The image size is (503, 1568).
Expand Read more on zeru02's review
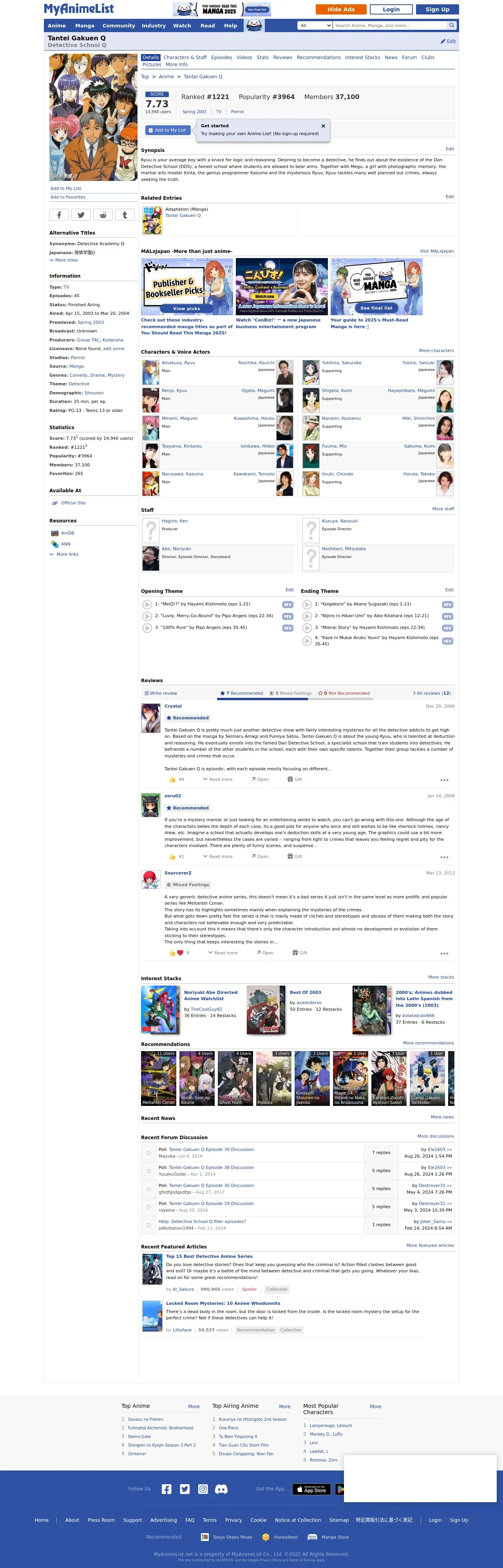(218, 856)
